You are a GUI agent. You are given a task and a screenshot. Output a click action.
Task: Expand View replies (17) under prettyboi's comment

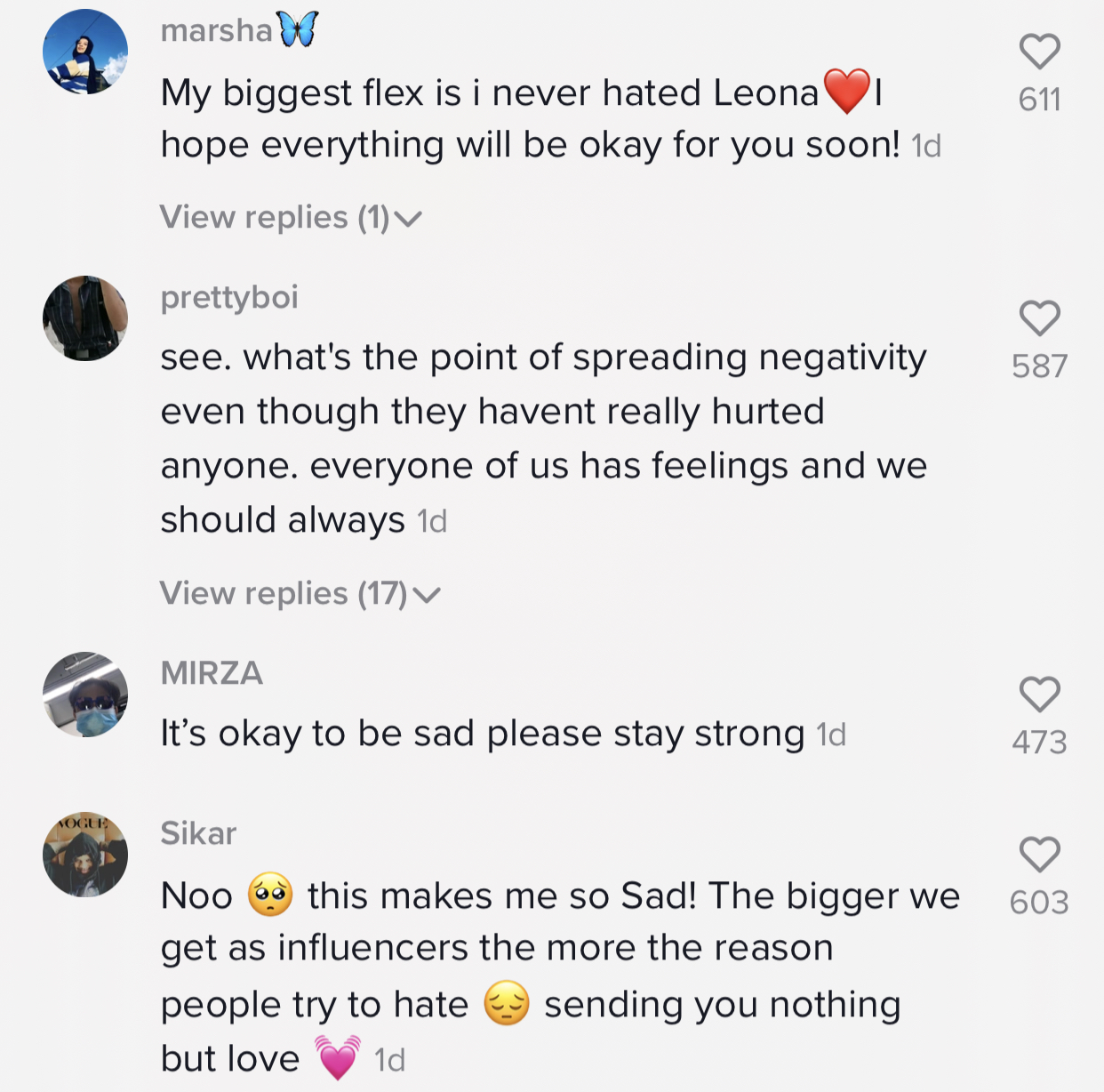click(x=284, y=594)
